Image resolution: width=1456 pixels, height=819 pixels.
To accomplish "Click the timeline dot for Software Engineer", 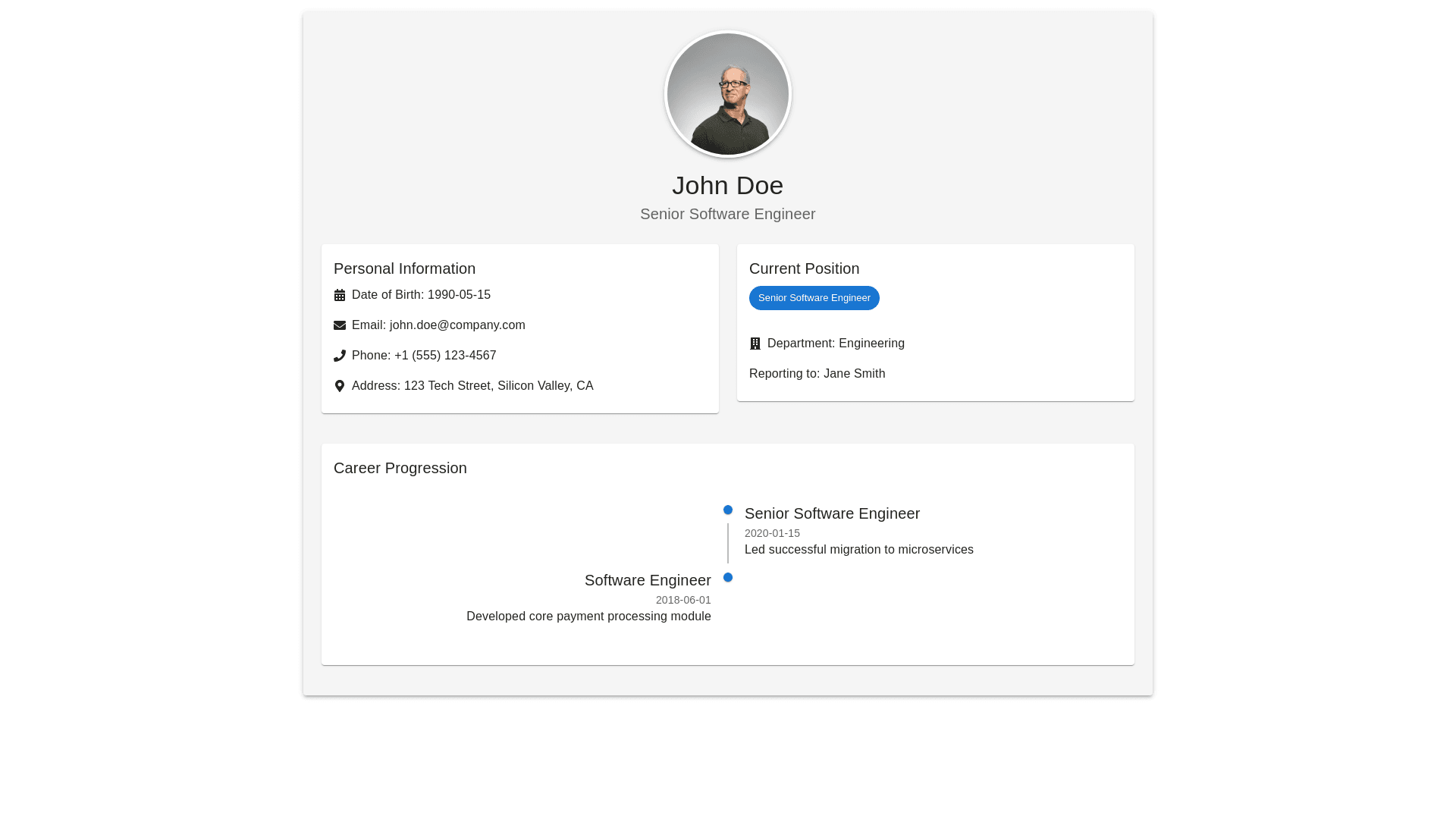I will point(728,578).
